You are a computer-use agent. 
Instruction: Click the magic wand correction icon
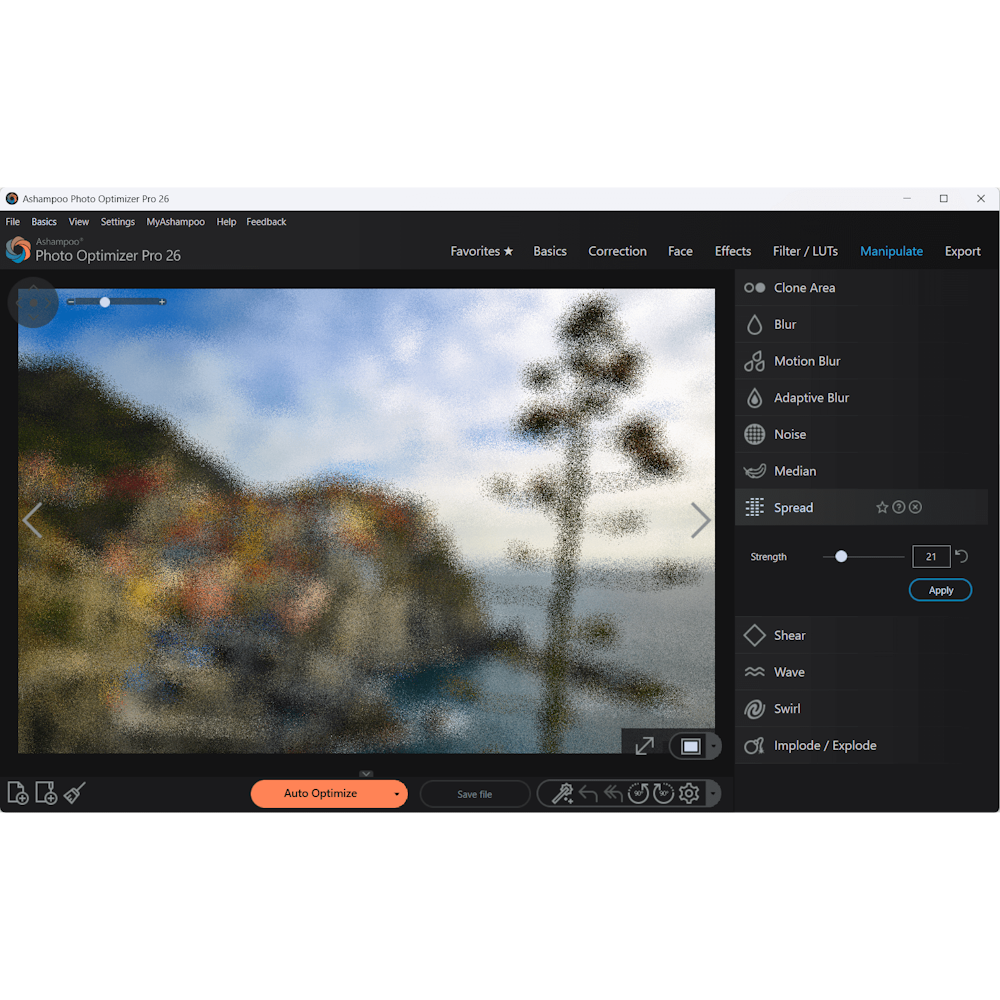click(x=560, y=793)
